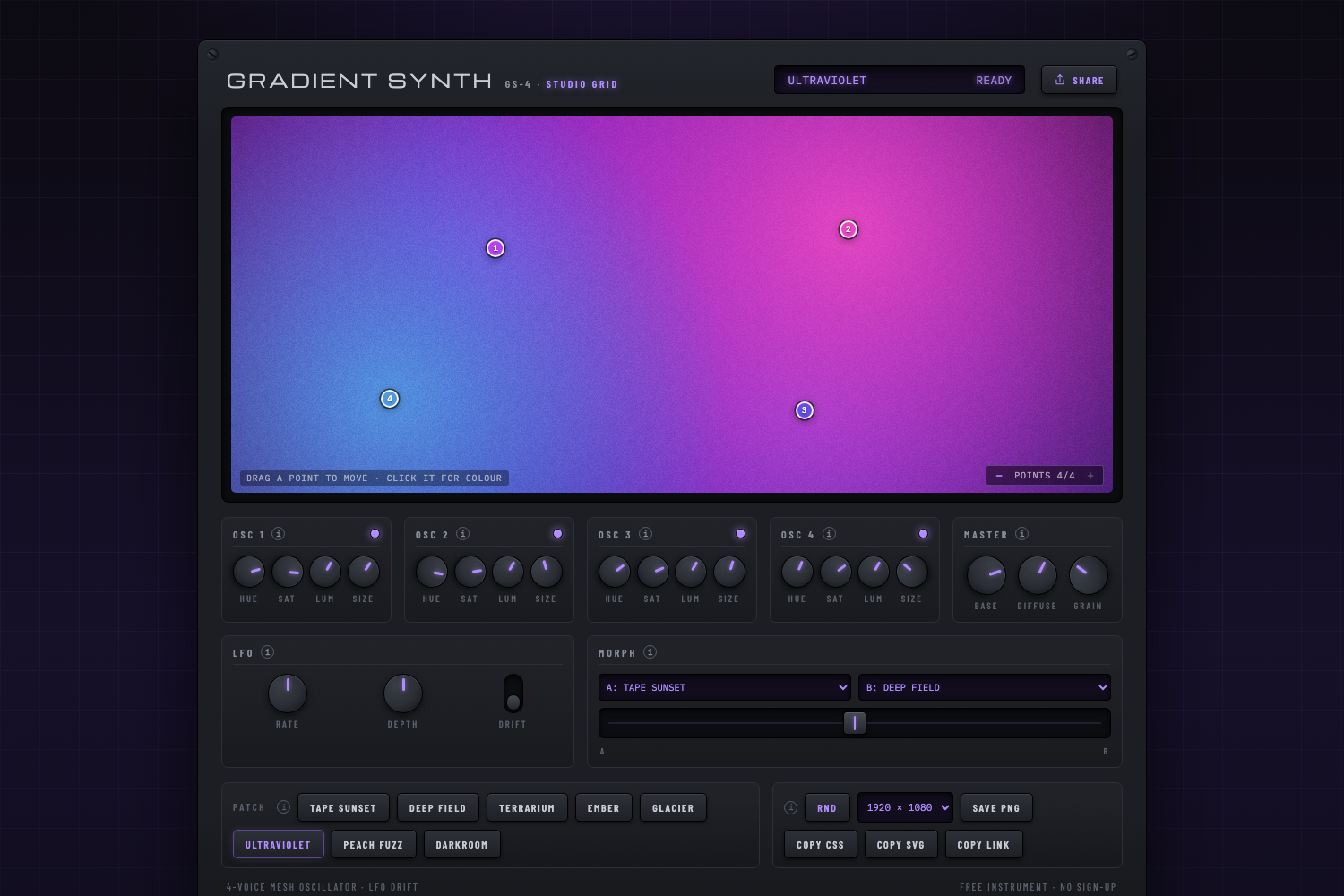This screenshot has width=1344, height=896.
Task: Show the MASTER section info icon
Action: point(1022,534)
